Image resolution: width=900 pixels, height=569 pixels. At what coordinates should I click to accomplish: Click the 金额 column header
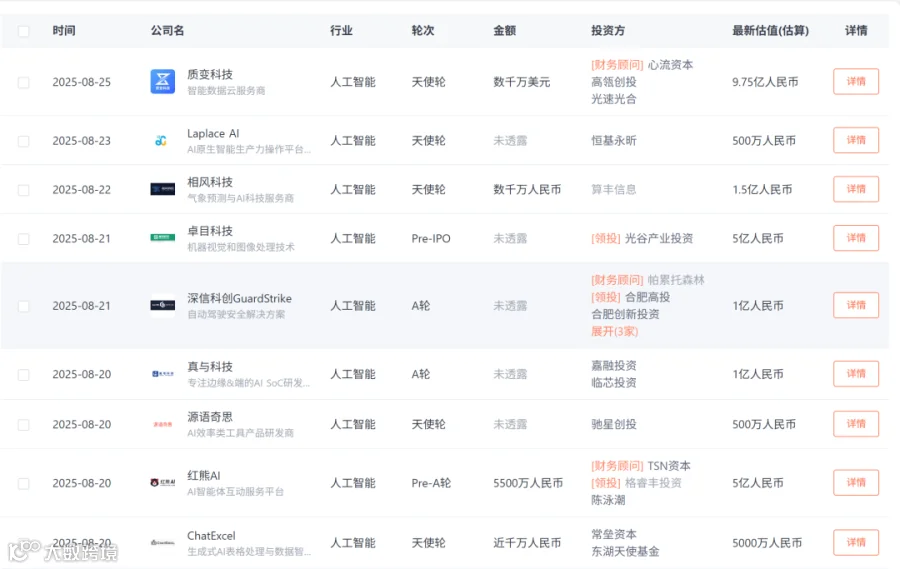click(505, 30)
